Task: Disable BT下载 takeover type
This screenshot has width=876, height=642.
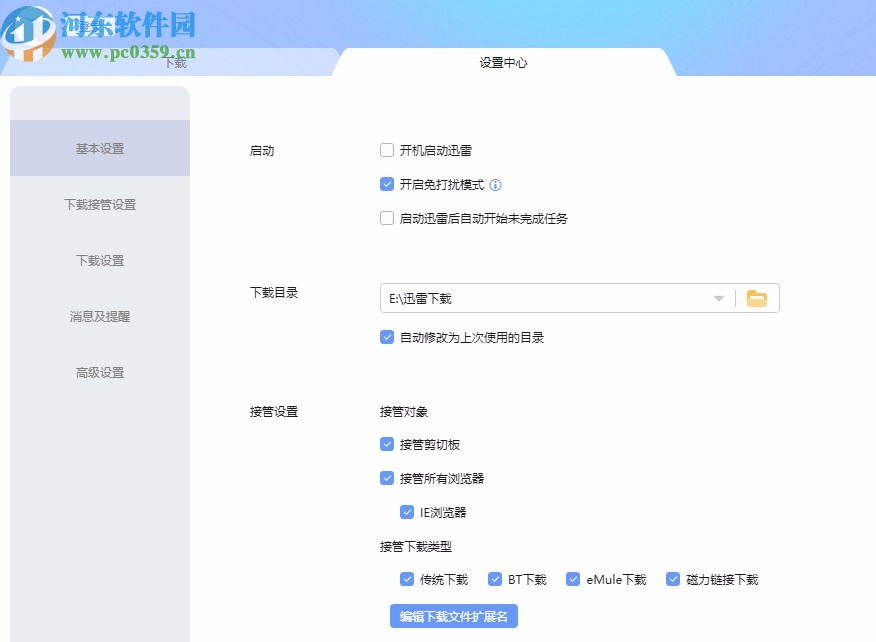Action: pyautogui.click(x=494, y=578)
